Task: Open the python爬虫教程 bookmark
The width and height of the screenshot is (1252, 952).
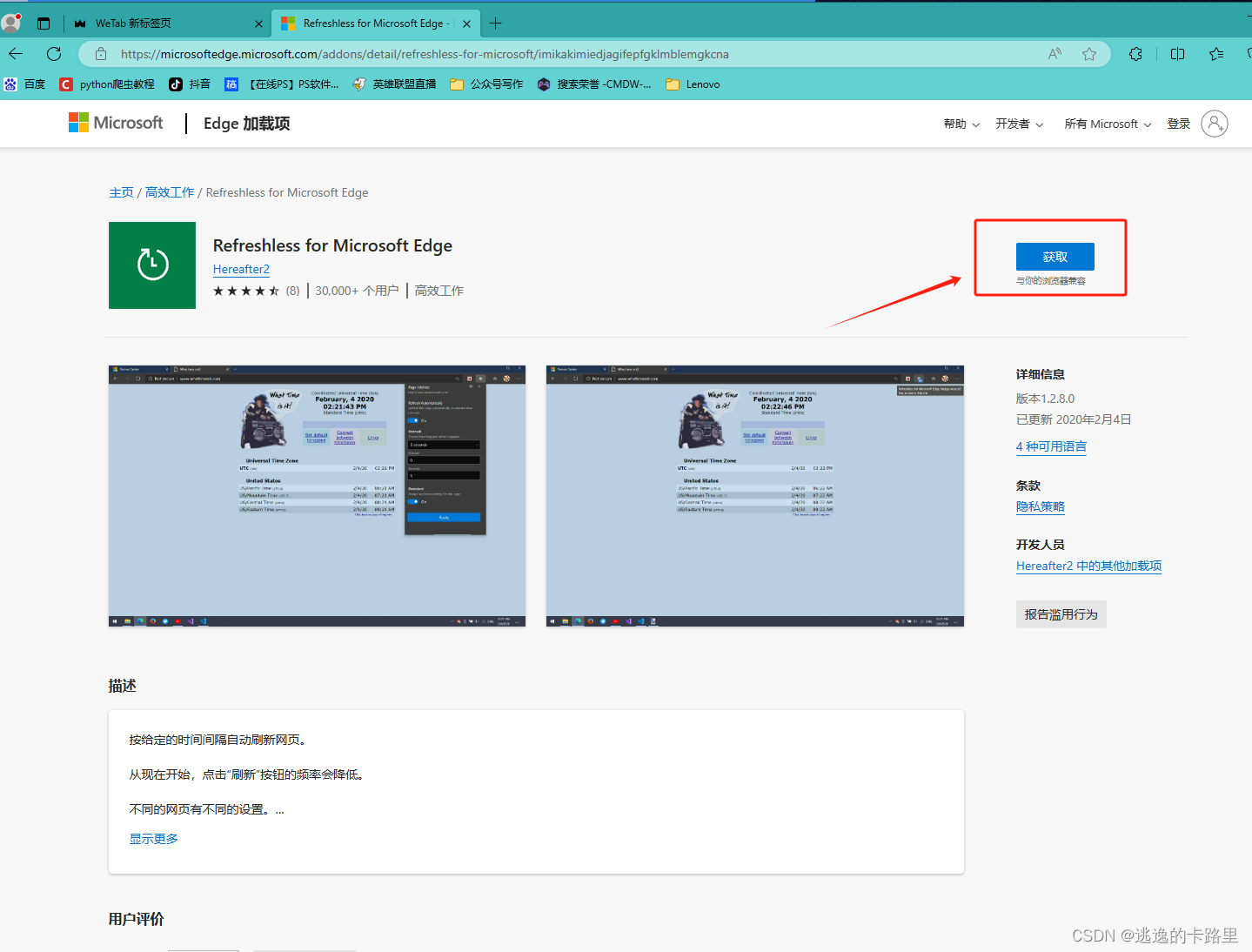Action: pyautogui.click(x=107, y=84)
